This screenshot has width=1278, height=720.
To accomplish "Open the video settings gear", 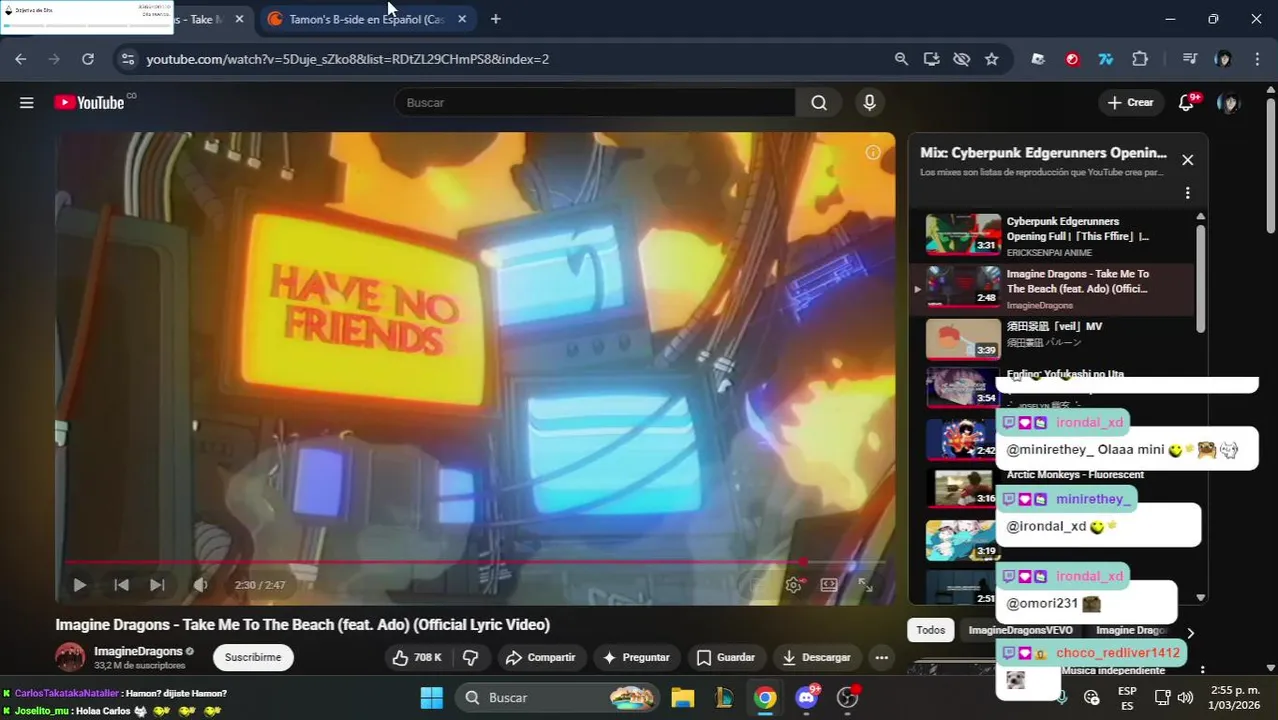I will pos(794,585).
